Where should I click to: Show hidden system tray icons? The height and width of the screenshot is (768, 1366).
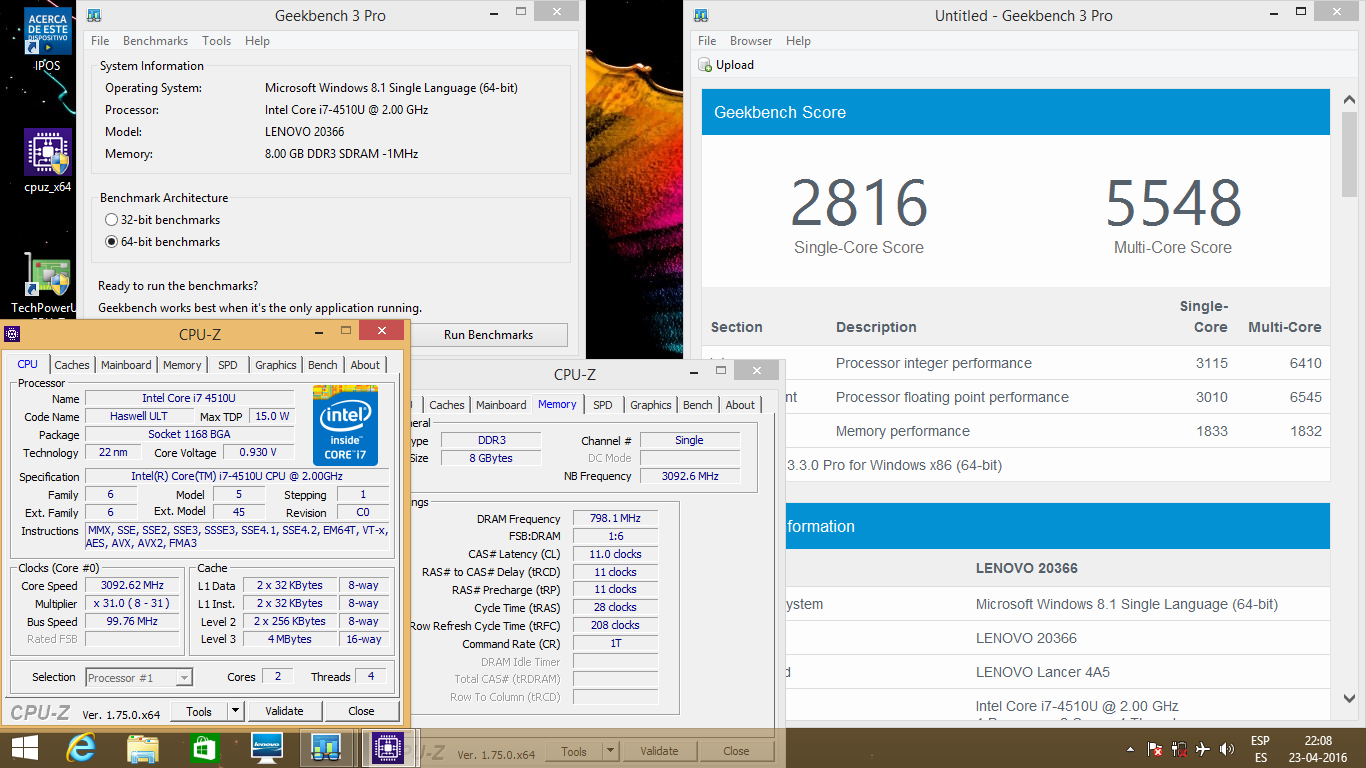tap(1131, 749)
